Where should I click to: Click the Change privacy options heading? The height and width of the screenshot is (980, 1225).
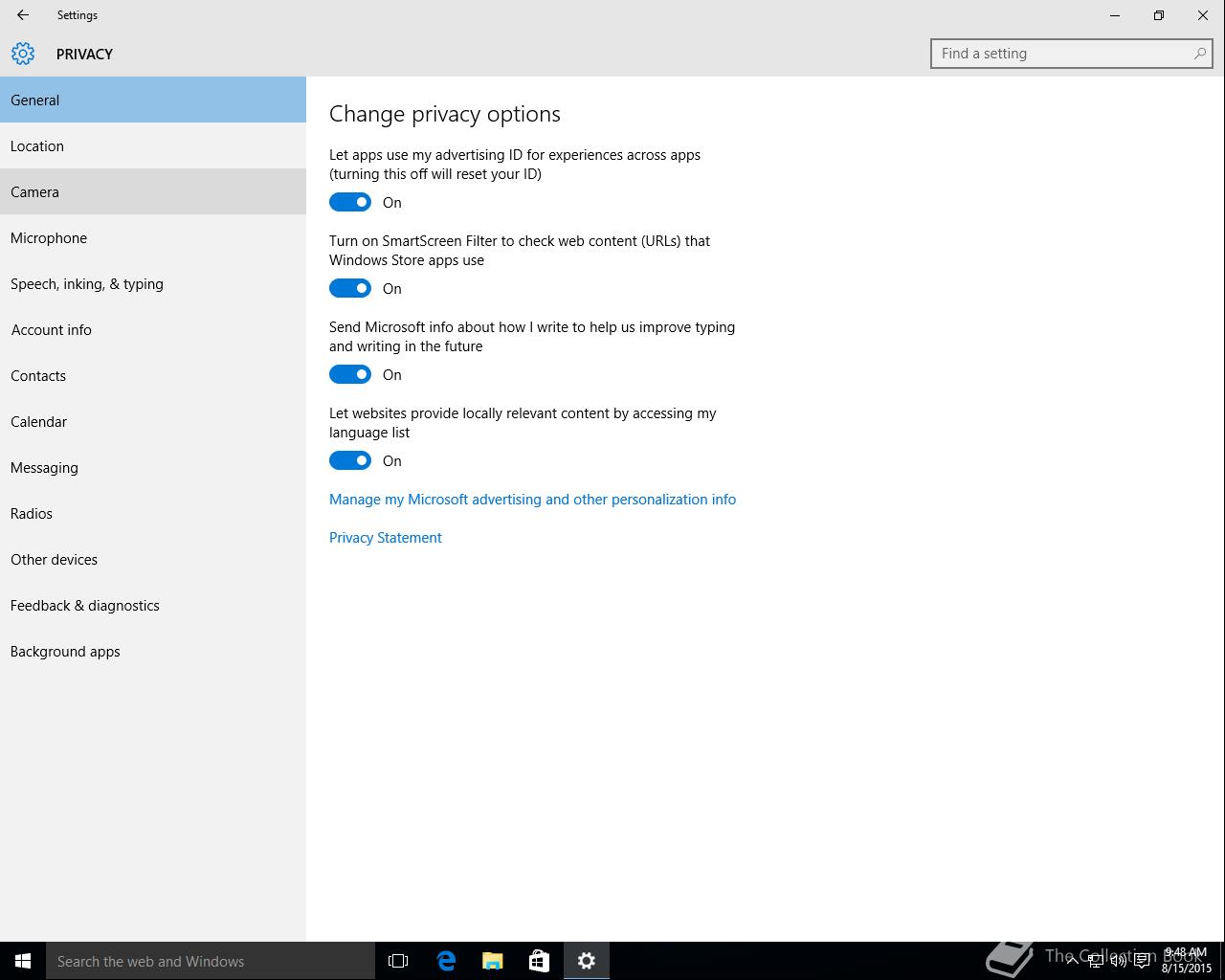coord(445,114)
